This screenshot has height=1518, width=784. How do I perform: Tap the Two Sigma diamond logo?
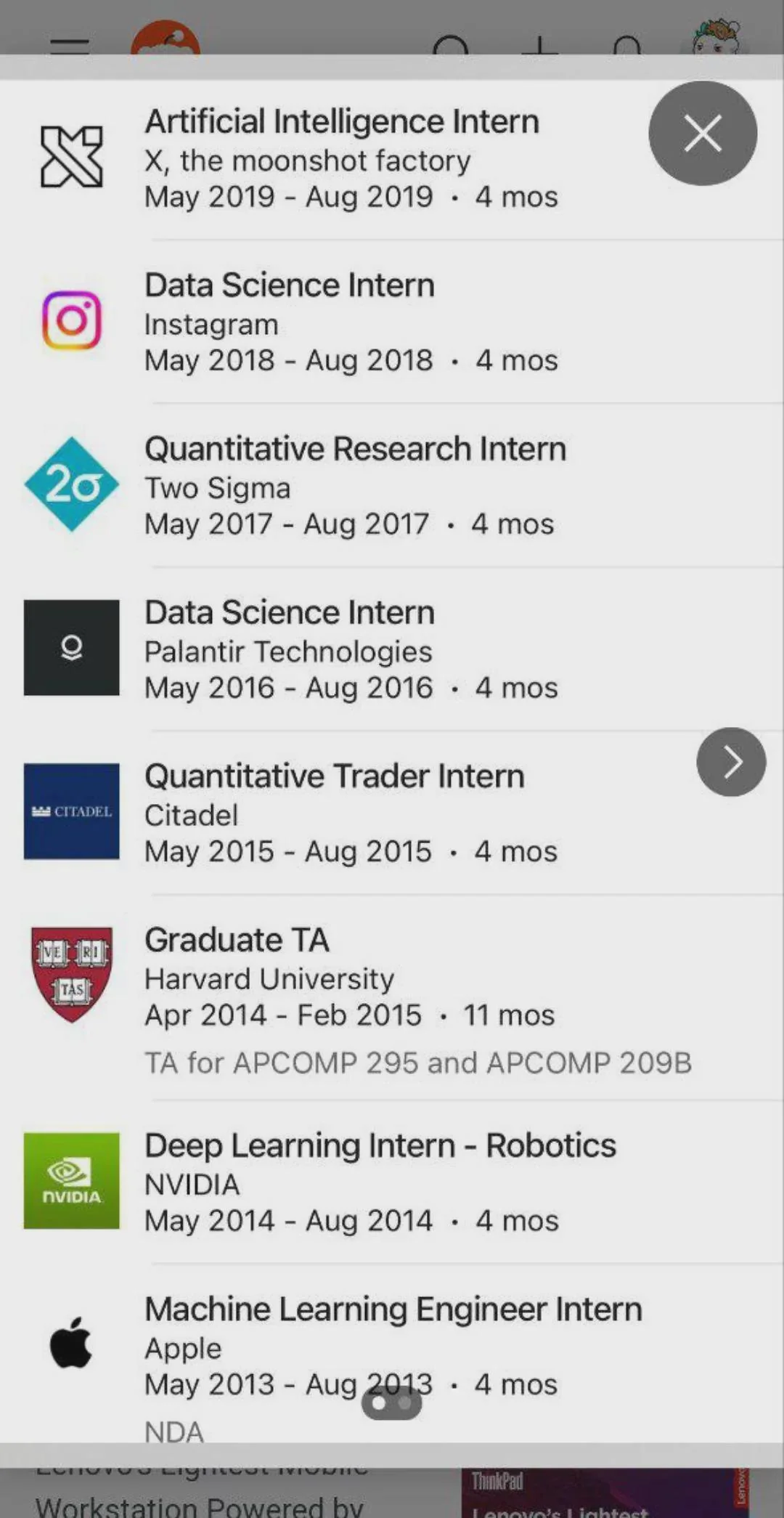(x=71, y=484)
